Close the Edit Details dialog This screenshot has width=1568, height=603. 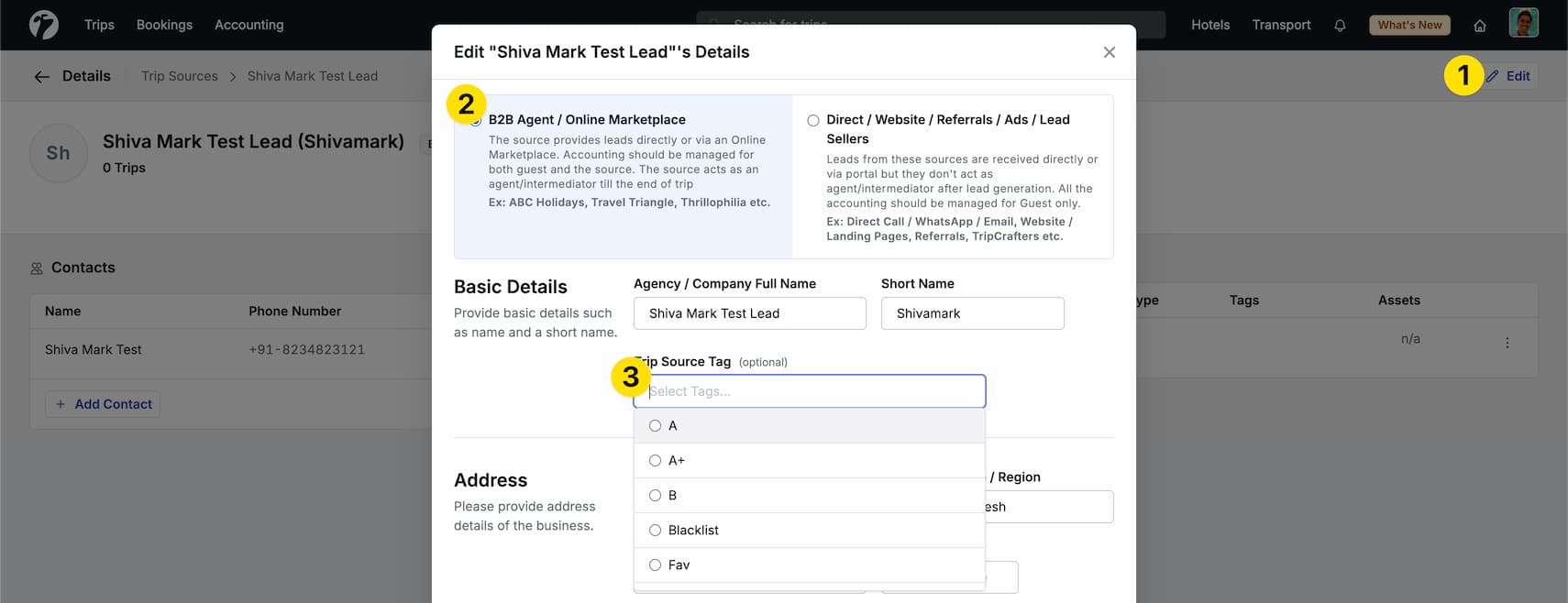1109,52
